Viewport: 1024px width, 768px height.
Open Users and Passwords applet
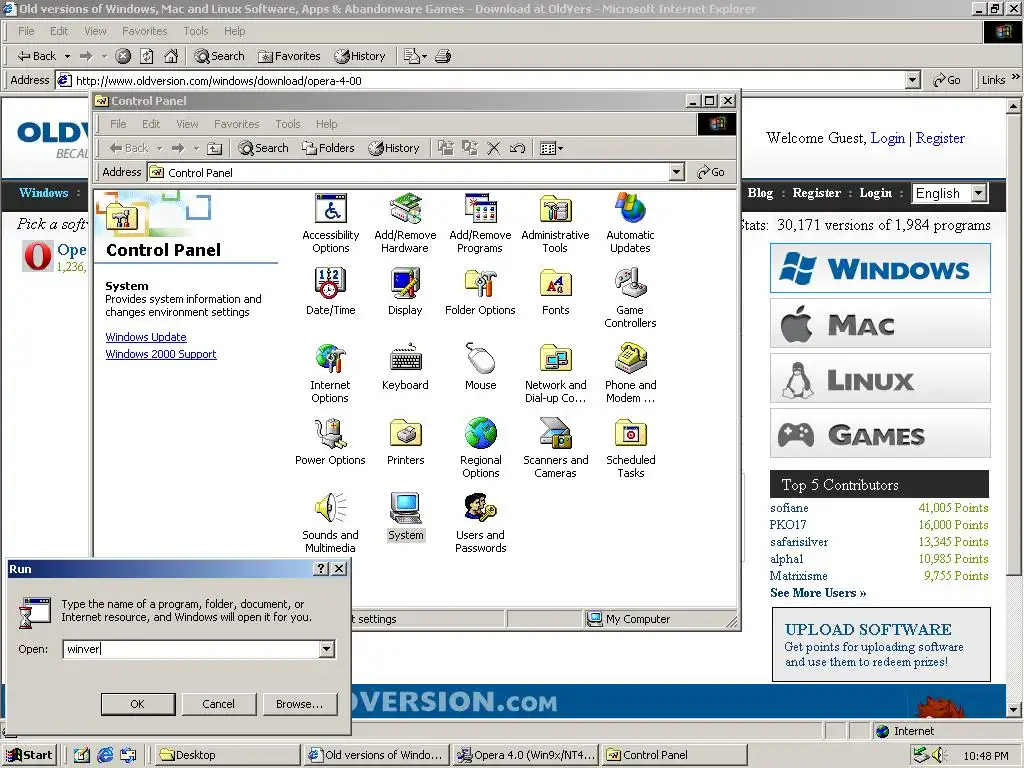(x=480, y=524)
